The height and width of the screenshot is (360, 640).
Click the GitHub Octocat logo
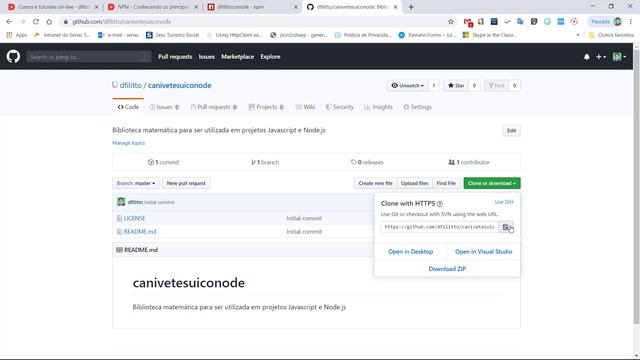click(13, 56)
